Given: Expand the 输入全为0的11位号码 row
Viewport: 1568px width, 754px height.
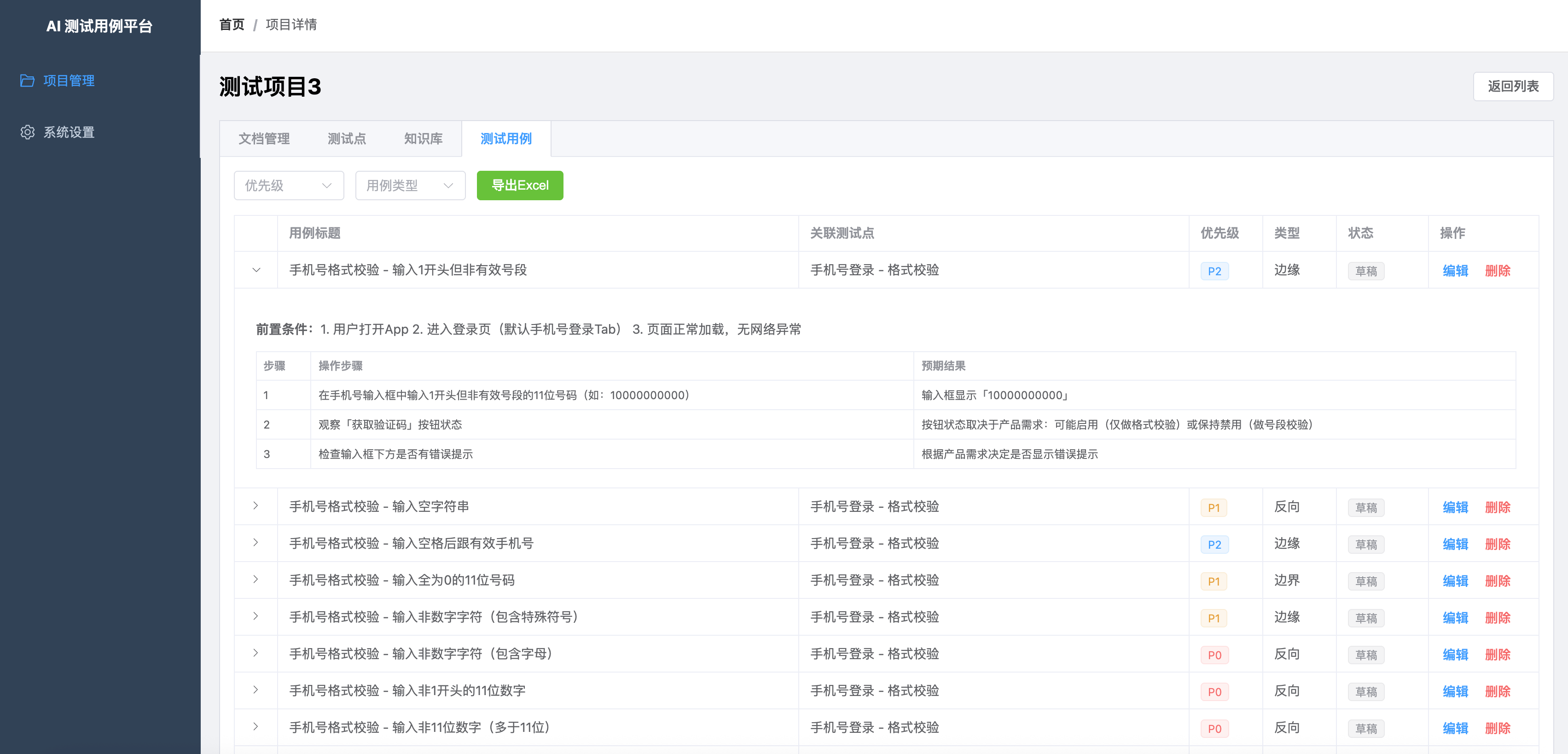Looking at the screenshot, I should (x=256, y=580).
